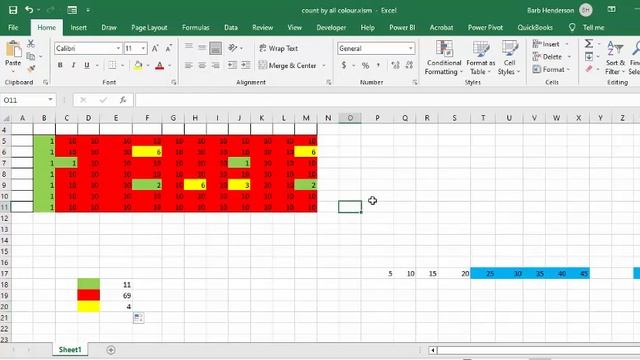Decrease the indent

[x=232, y=65]
